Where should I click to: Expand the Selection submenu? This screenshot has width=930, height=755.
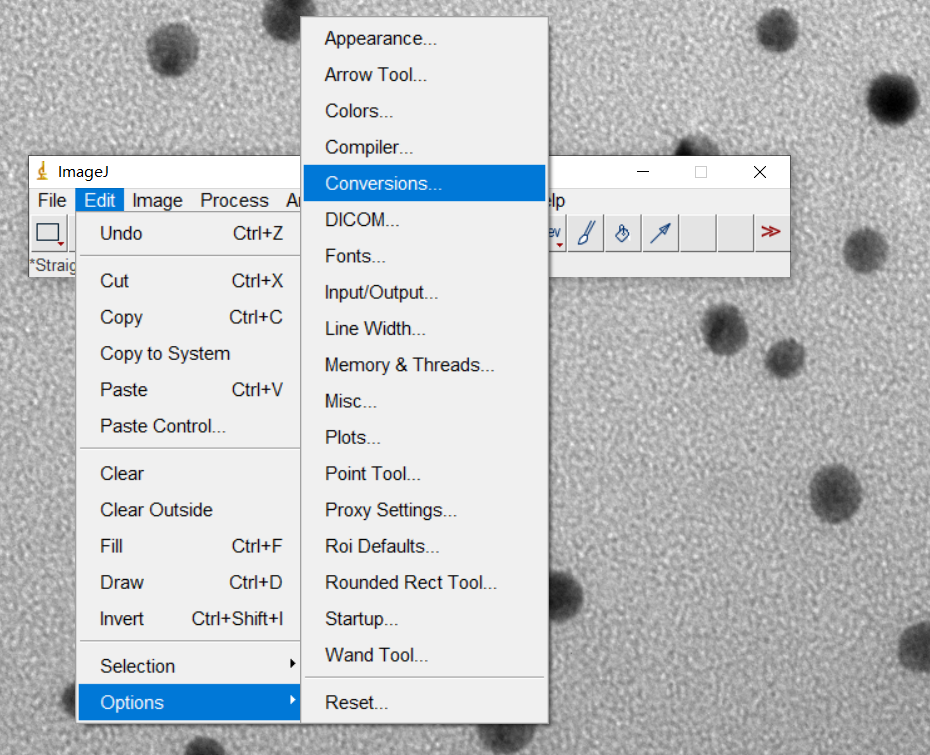tap(292, 665)
